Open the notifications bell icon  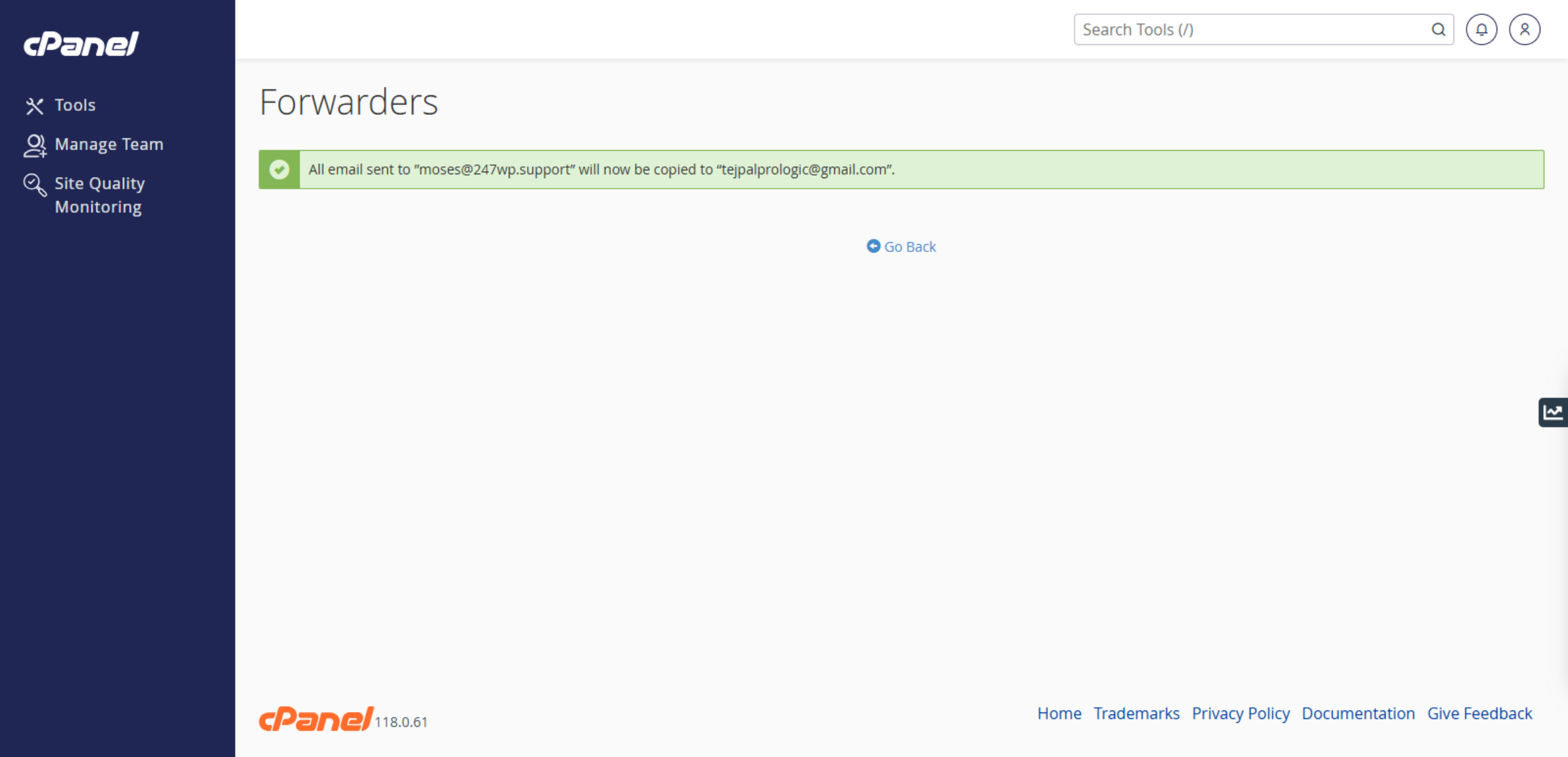coord(1481,29)
